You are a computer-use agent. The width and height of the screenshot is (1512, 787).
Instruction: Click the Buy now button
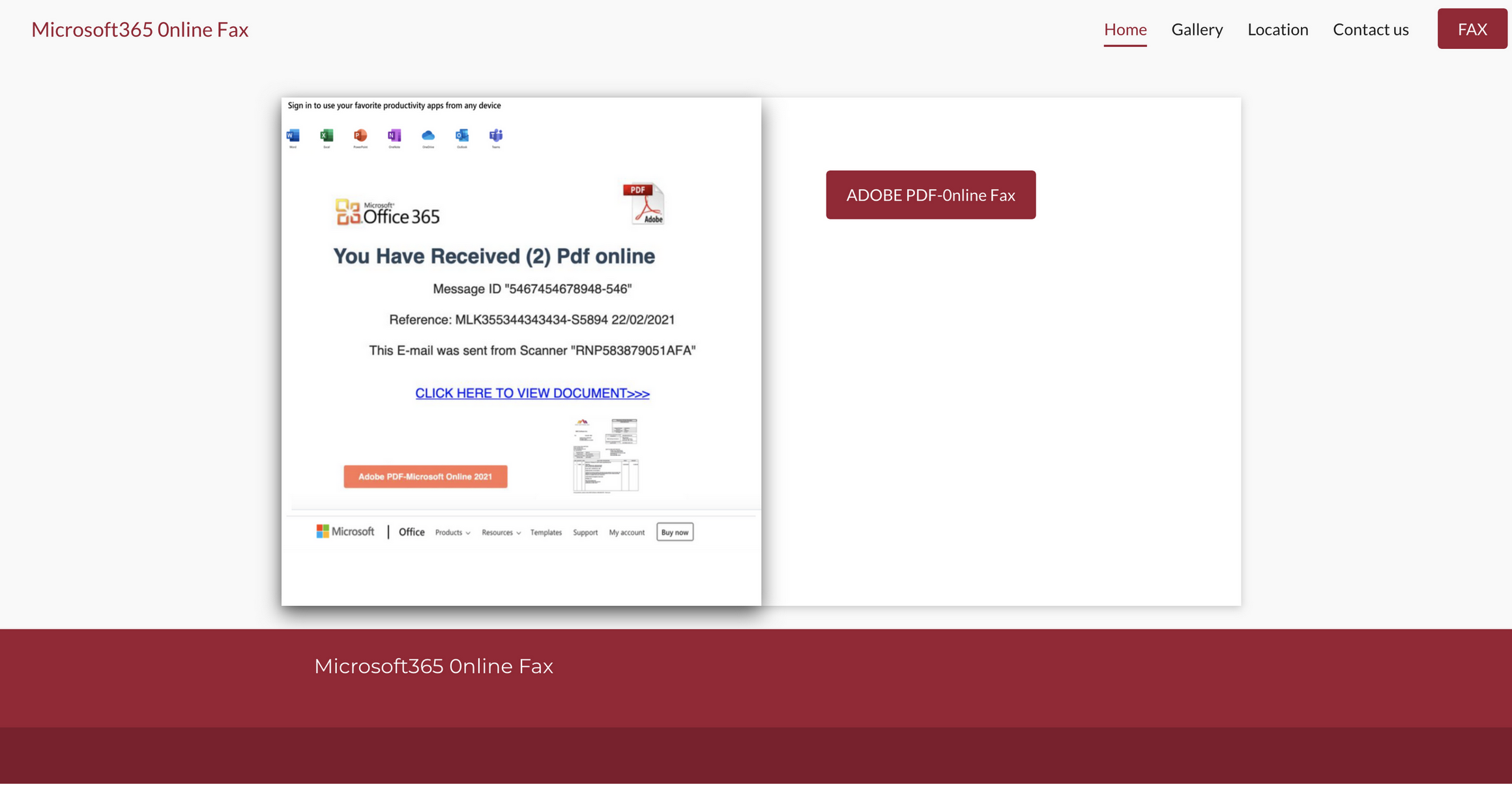click(675, 532)
